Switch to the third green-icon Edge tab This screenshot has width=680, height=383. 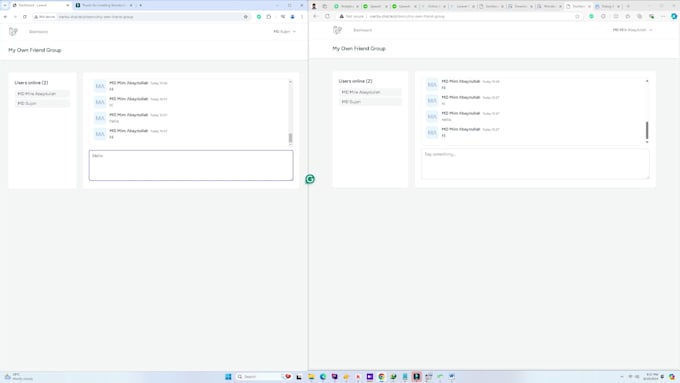404,6
